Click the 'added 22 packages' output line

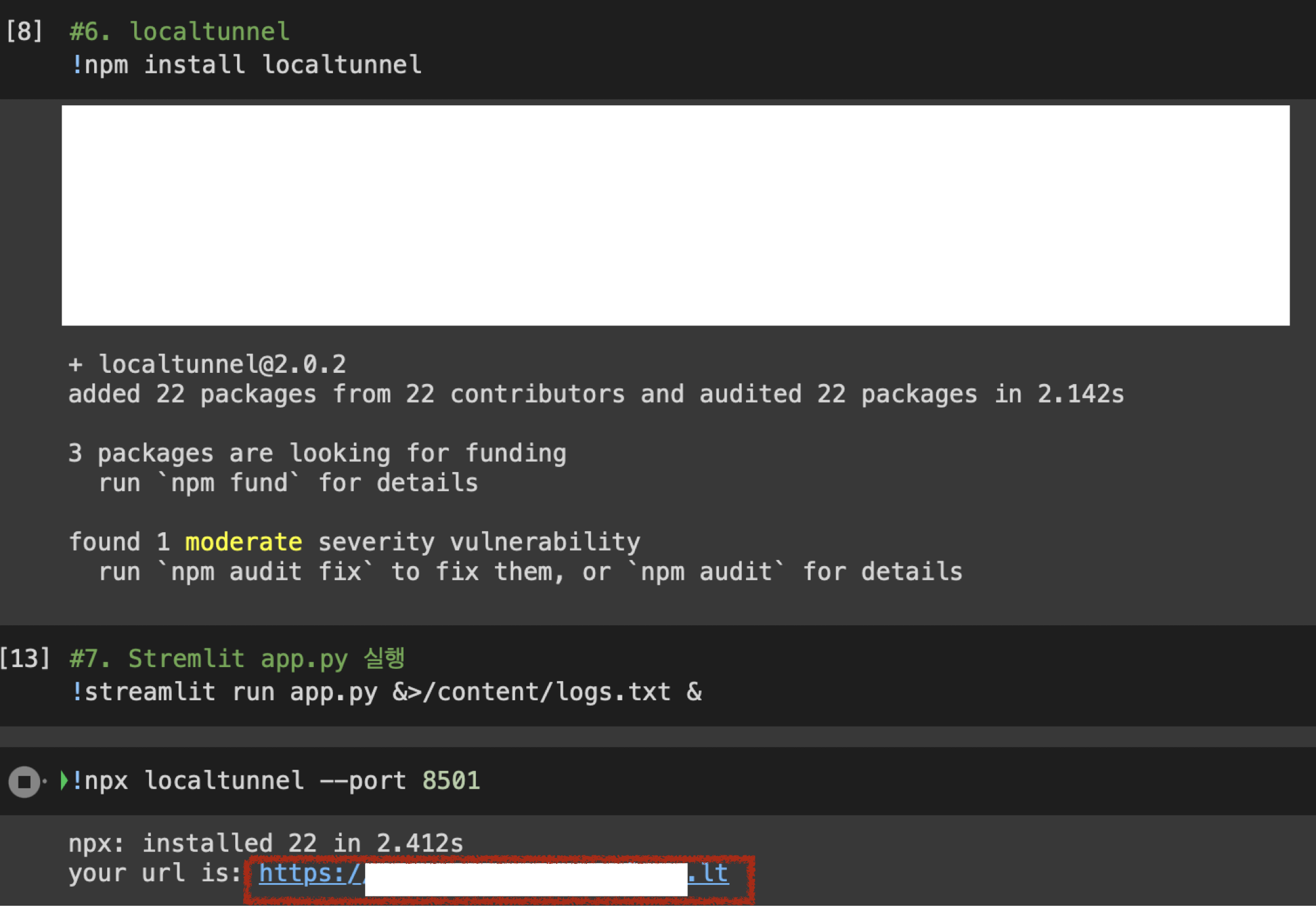click(596, 394)
